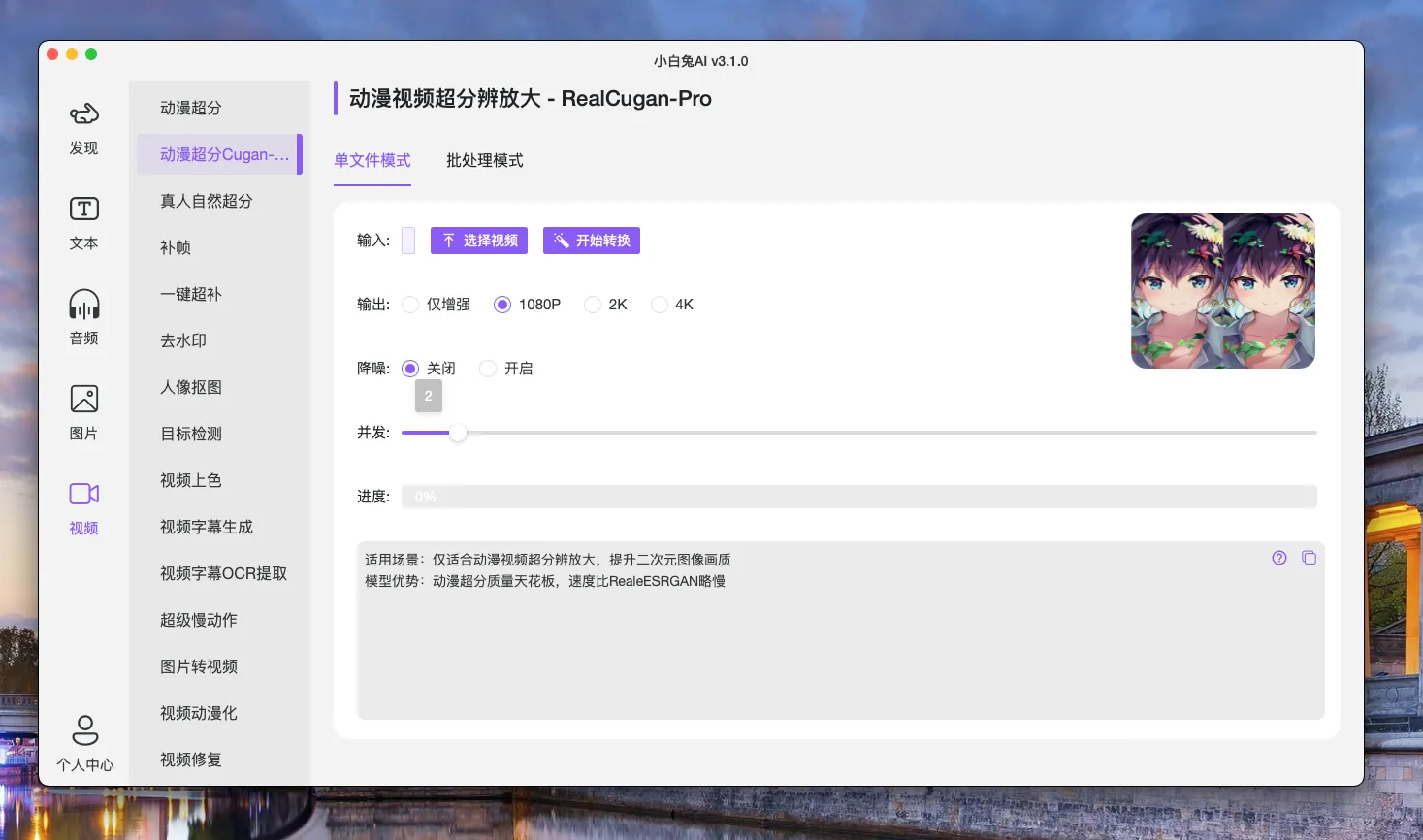Open 人像抠图 menu item
The image size is (1423, 840).
219,387
